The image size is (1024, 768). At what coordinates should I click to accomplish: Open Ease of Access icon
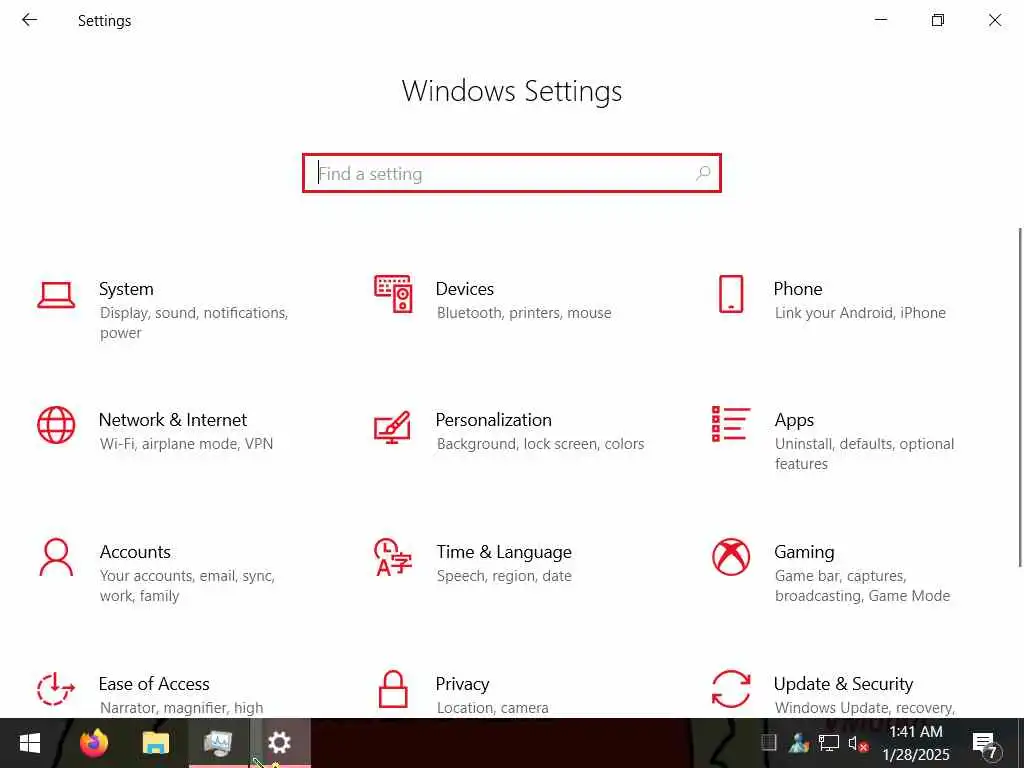click(x=56, y=689)
